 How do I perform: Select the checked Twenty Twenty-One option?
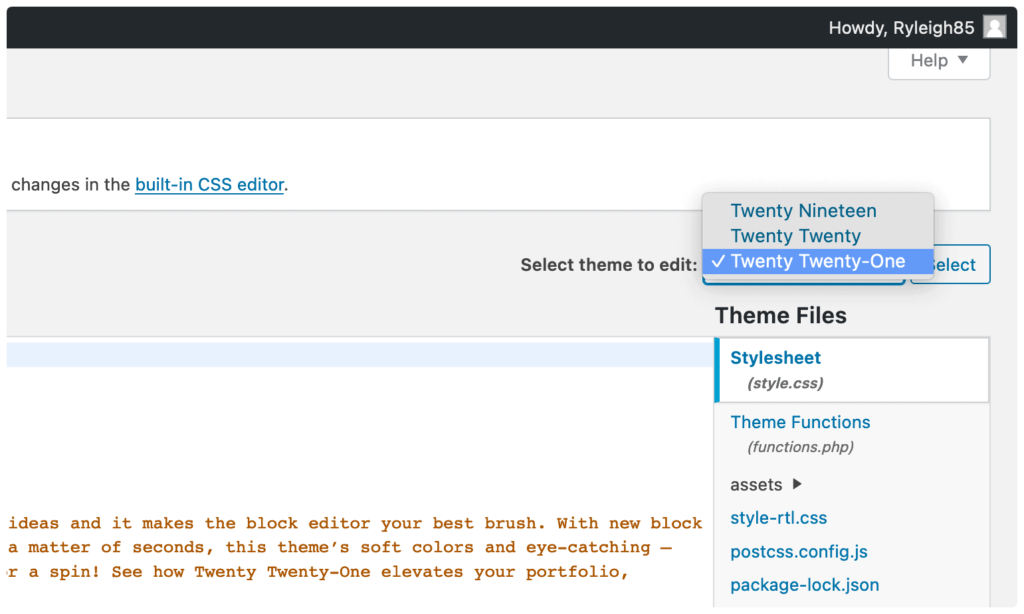point(817,261)
